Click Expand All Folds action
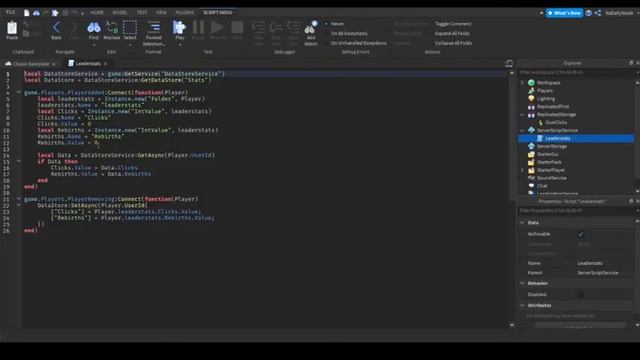 [x=452, y=33]
